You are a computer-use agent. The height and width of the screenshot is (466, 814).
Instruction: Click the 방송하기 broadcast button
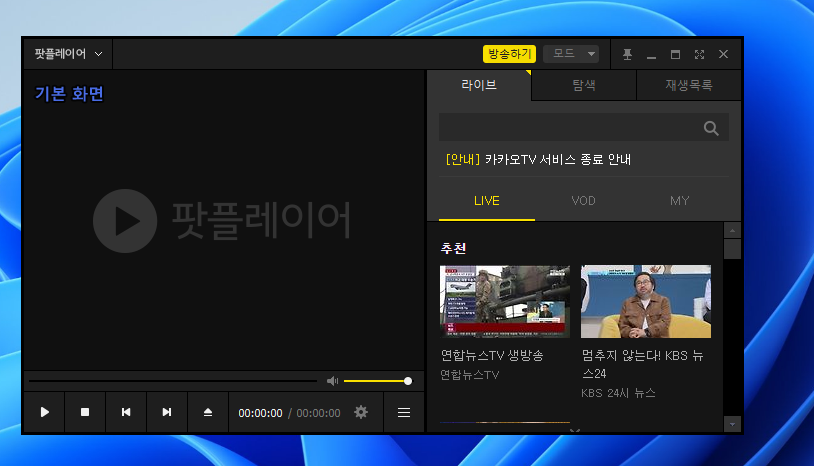point(509,54)
